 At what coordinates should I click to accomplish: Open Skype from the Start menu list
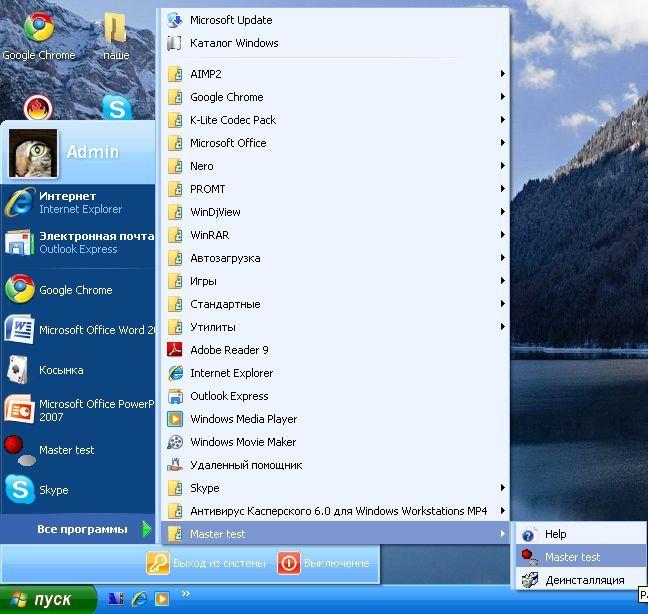[78, 490]
